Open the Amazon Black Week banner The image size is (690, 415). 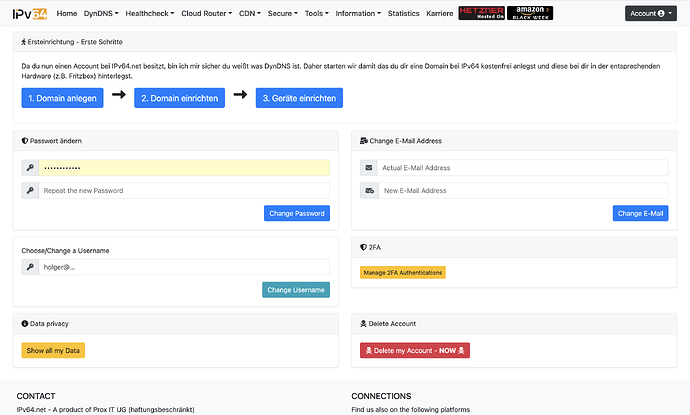click(530, 13)
